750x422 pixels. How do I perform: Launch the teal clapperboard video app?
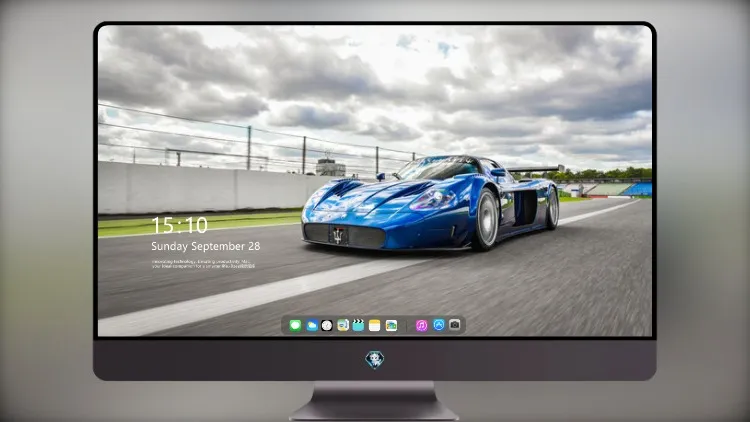(358, 326)
